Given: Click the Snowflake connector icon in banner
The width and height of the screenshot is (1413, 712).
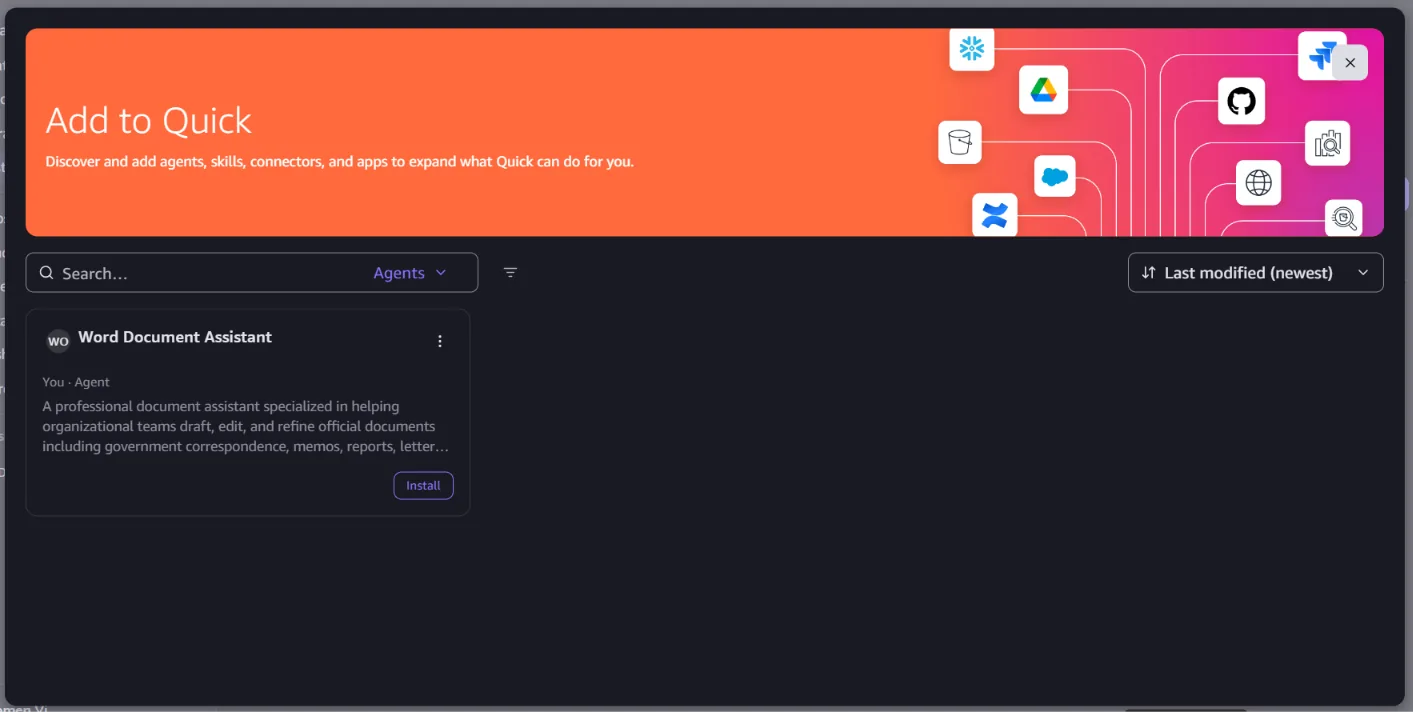Looking at the screenshot, I should tap(971, 49).
